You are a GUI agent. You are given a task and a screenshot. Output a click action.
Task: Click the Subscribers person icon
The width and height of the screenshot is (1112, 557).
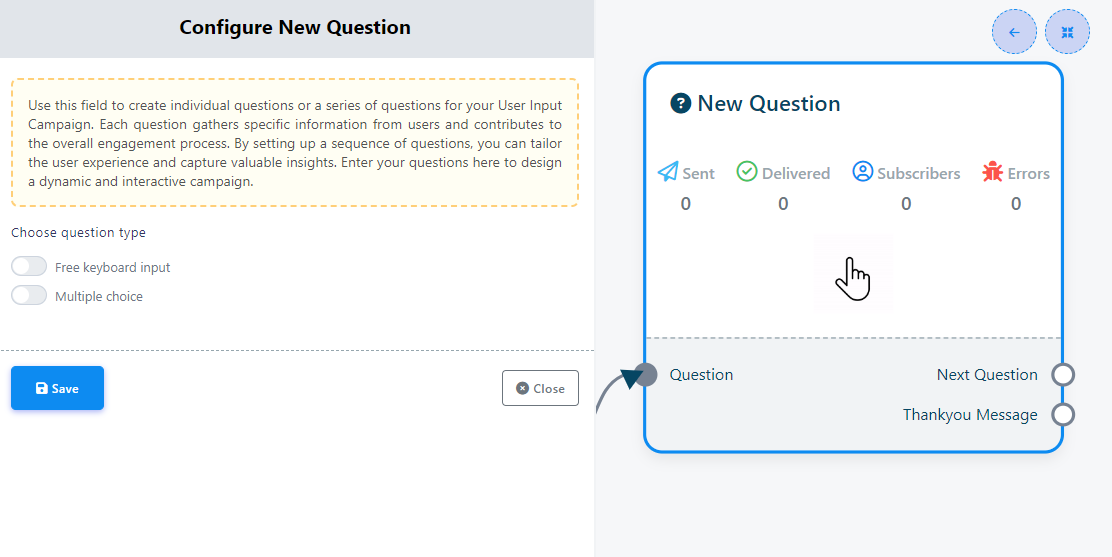pos(863,172)
